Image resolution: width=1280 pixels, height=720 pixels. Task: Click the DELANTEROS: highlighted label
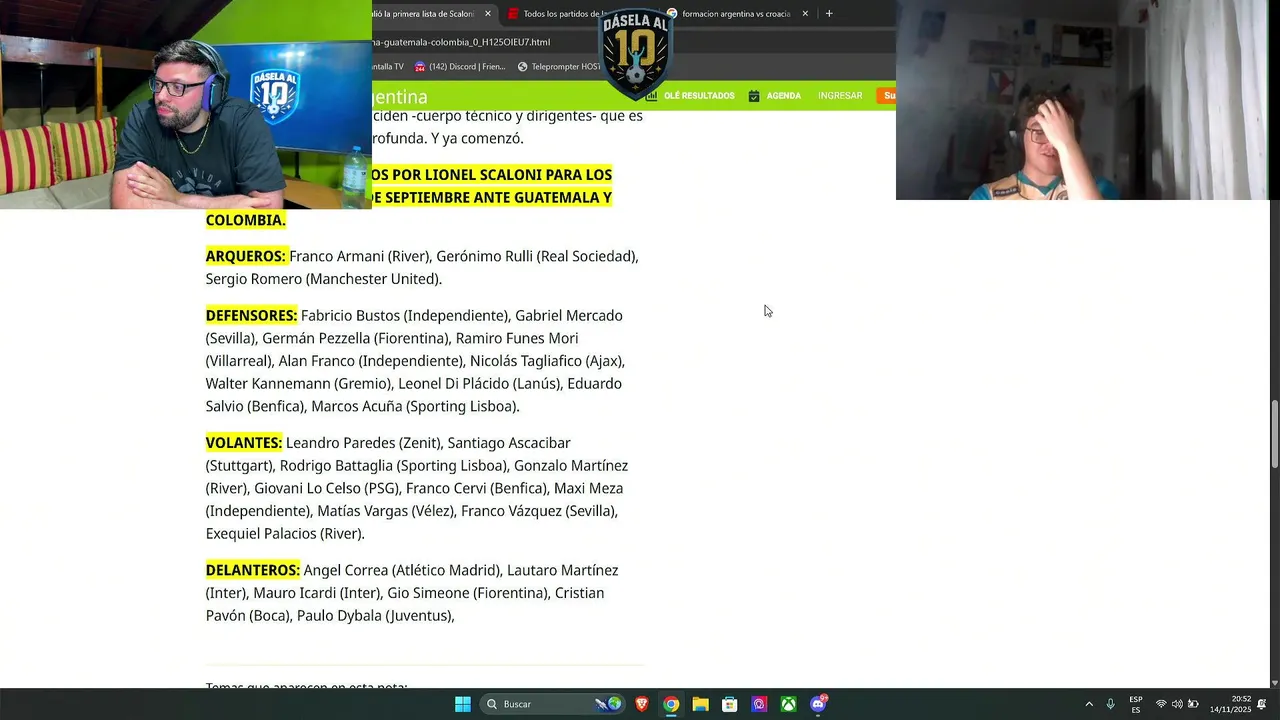[x=253, y=570]
